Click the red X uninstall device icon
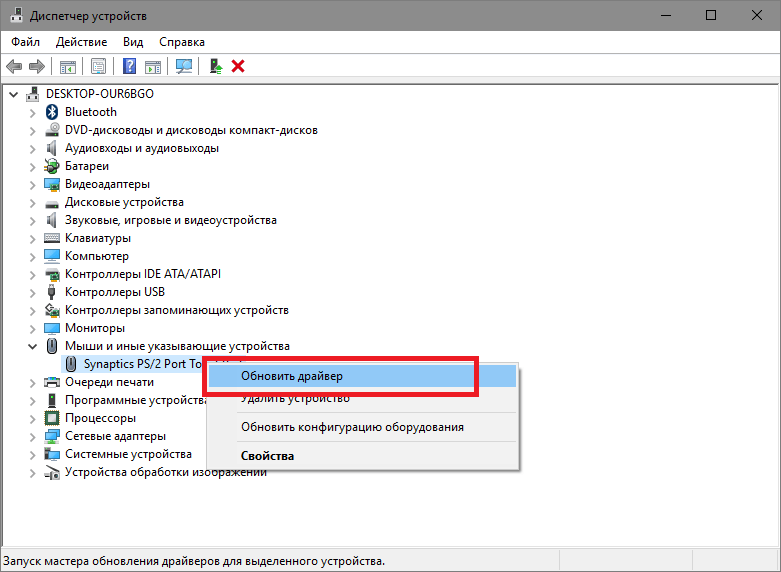 tap(238, 66)
